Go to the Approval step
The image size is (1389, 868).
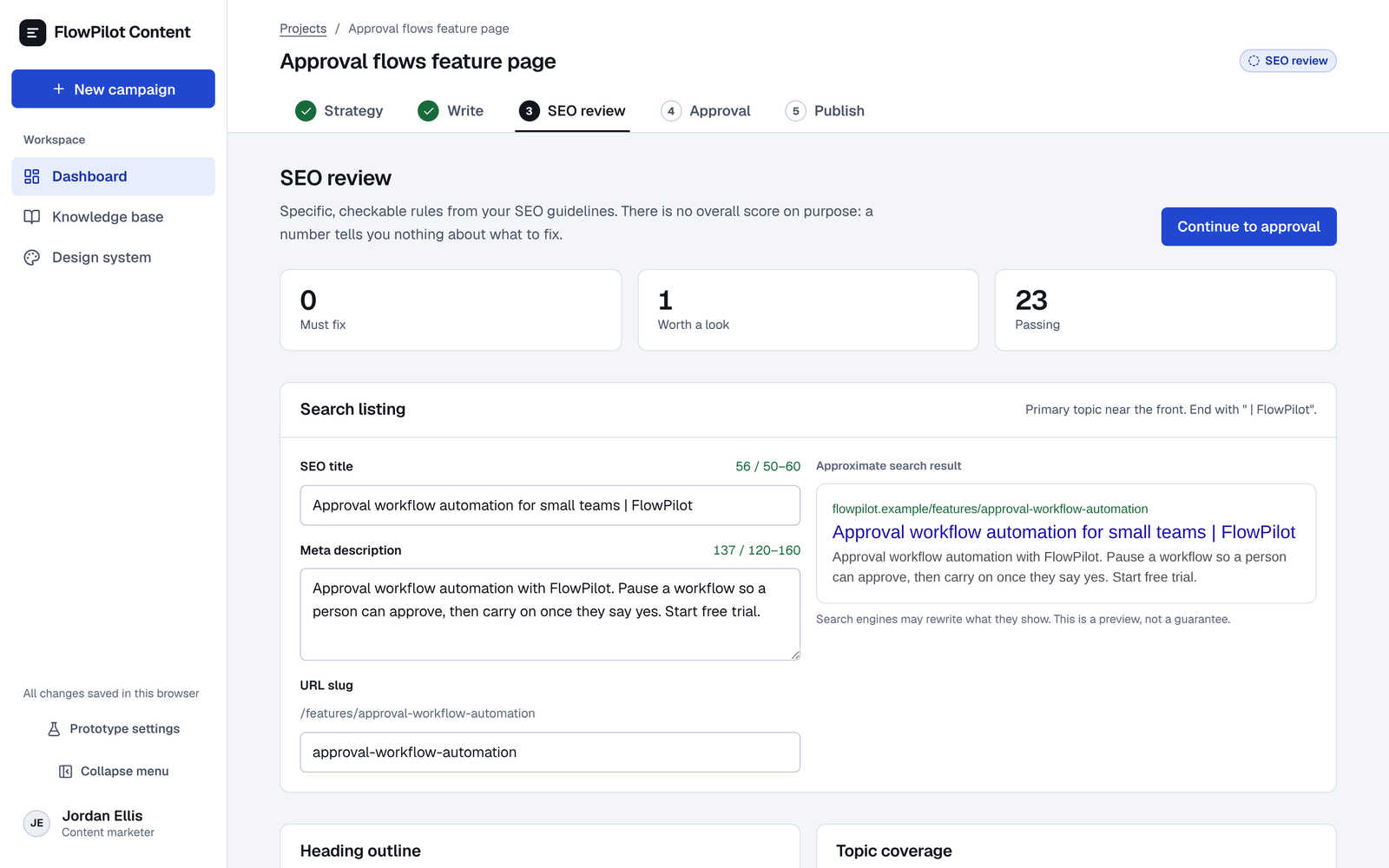[x=706, y=111]
